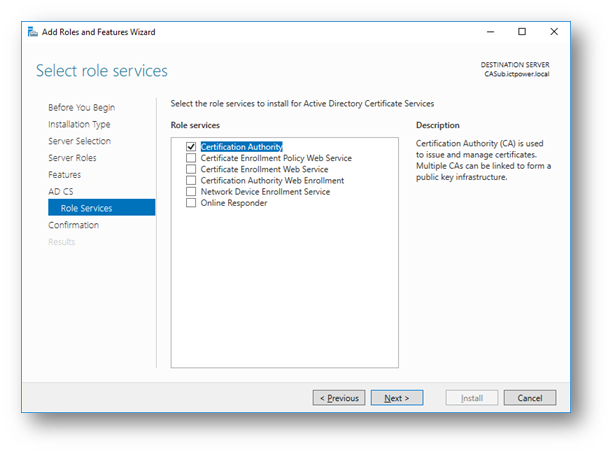Proceed with the Next button
Viewport: 613px width, 455px height.
point(396,398)
